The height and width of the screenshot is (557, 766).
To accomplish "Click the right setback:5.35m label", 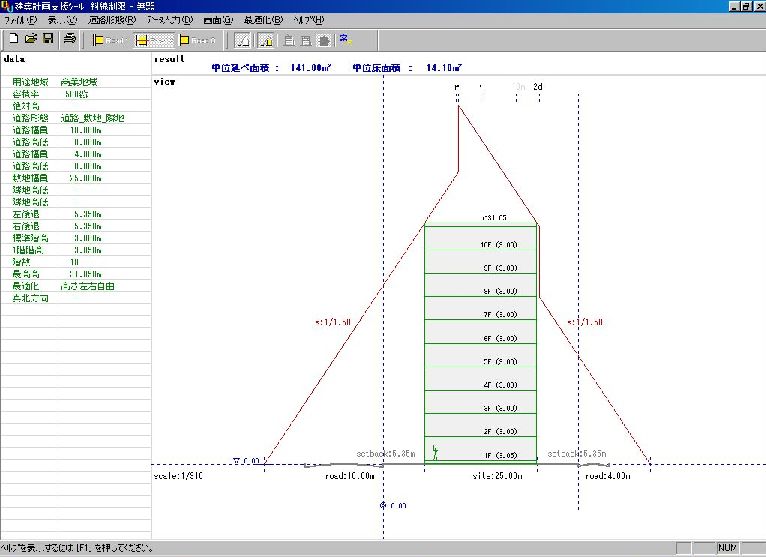I will pyautogui.click(x=577, y=454).
